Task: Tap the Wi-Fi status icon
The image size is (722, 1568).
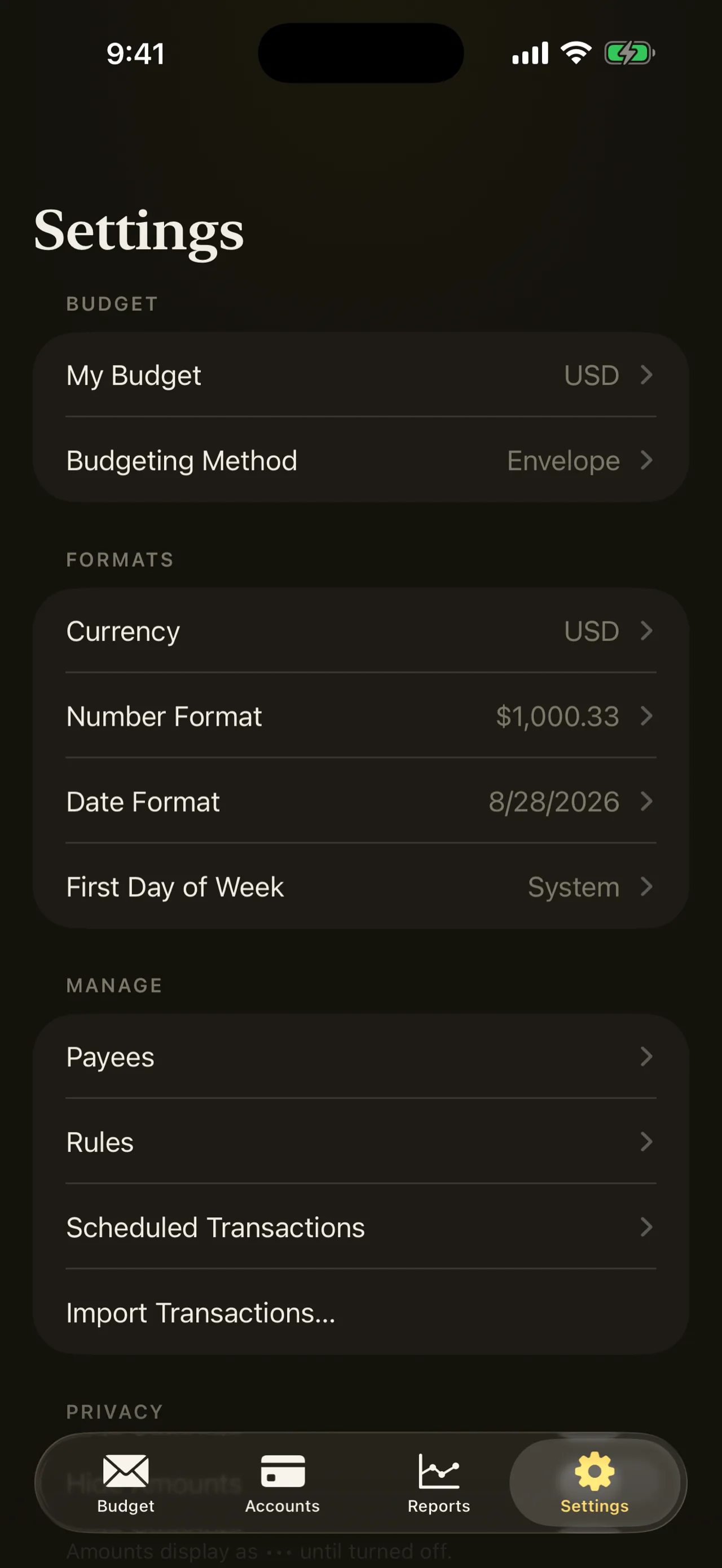Action: pos(576,53)
